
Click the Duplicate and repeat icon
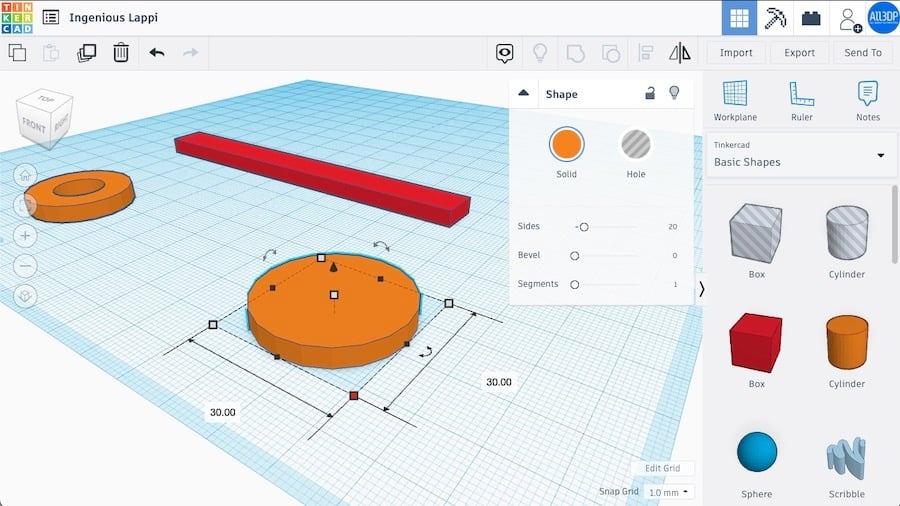pos(87,53)
